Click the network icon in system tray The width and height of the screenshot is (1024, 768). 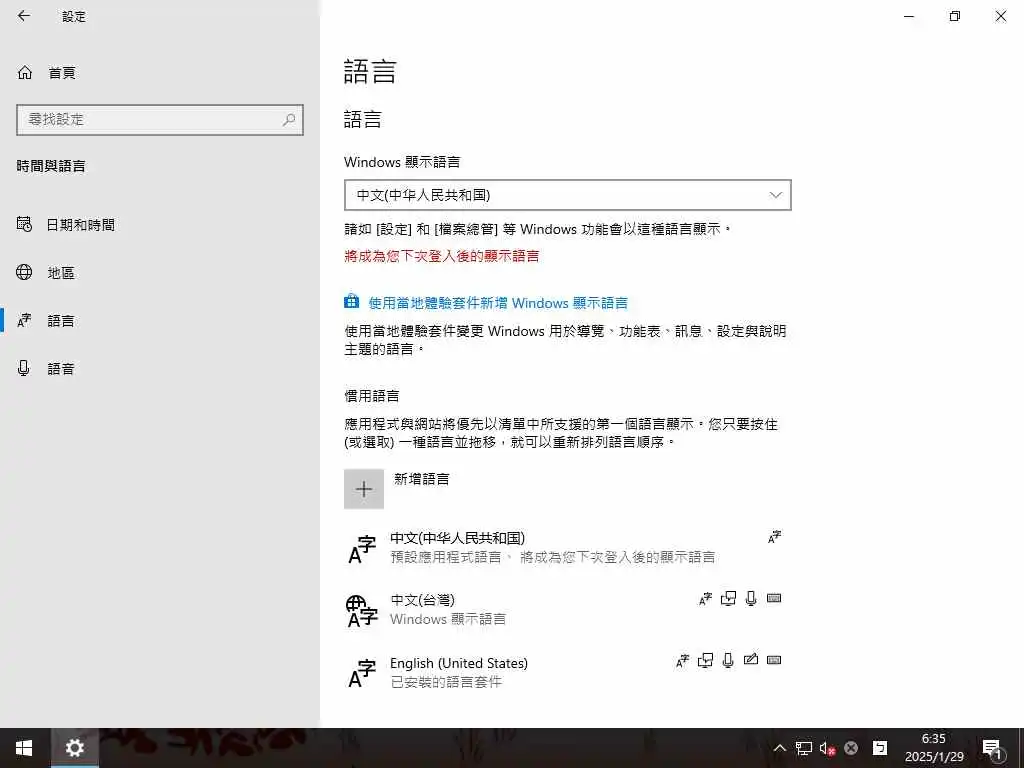pos(803,748)
